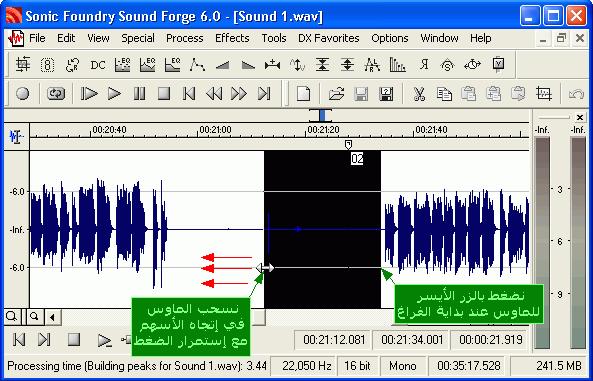Create a new file with the blank page icon
This screenshot has height=381, width=593.
point(303,93)
